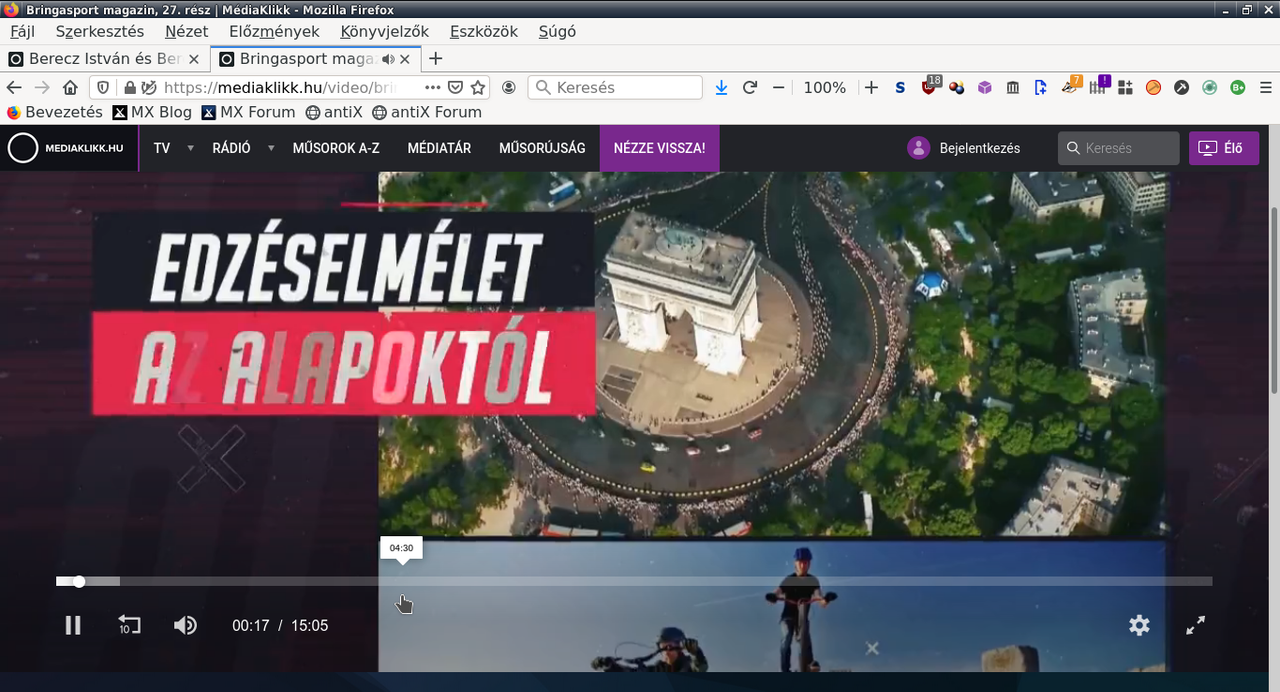
Task: Open extension with purple exclamation badge
Action: pos(1099,86)
